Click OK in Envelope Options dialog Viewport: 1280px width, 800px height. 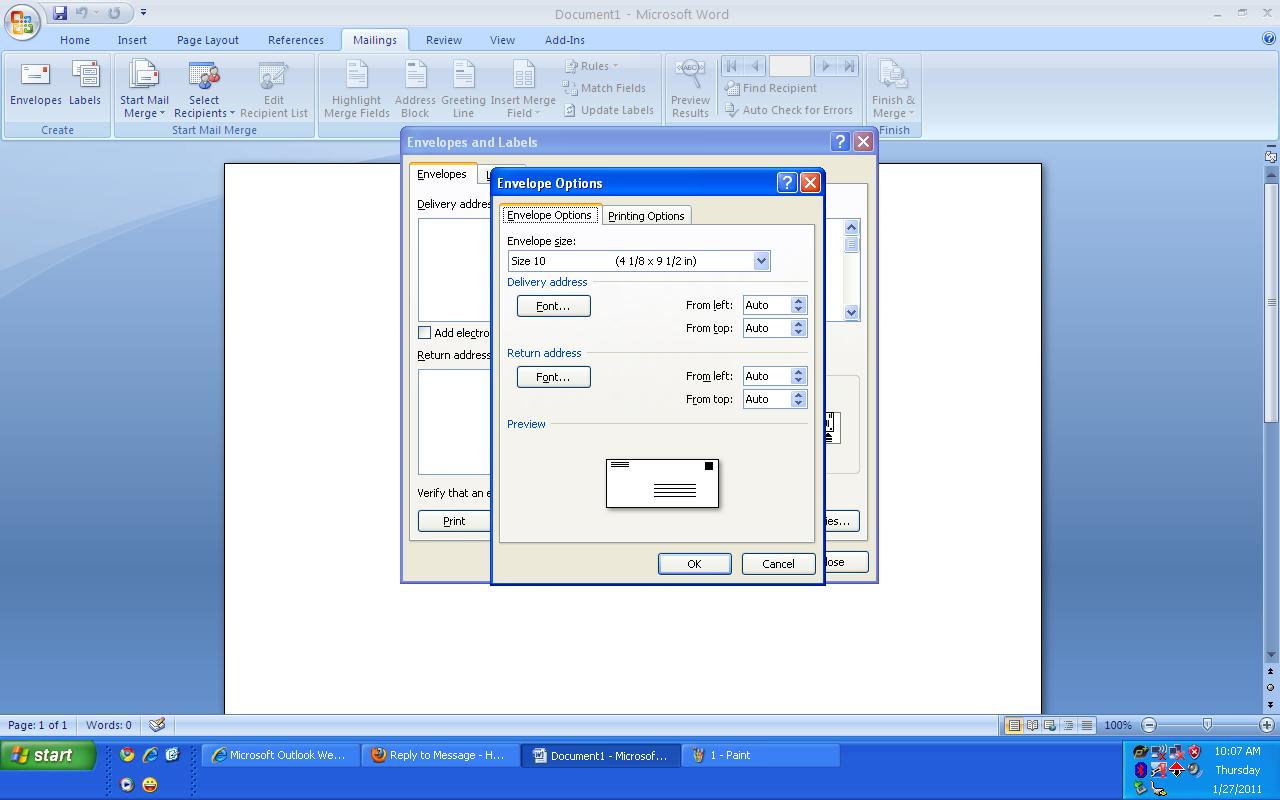(x=694, y=564)
